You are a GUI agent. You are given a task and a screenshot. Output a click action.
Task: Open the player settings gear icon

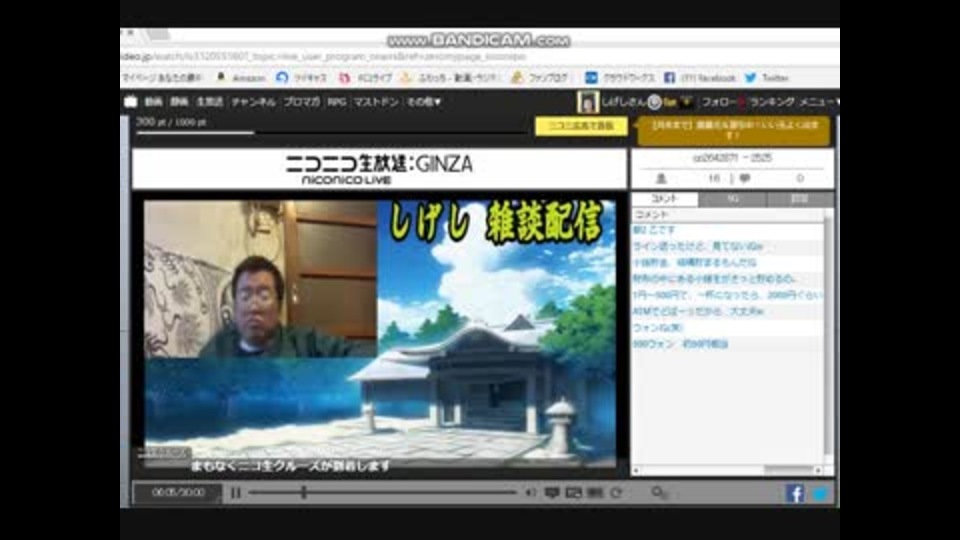click(x=659, y=492)
